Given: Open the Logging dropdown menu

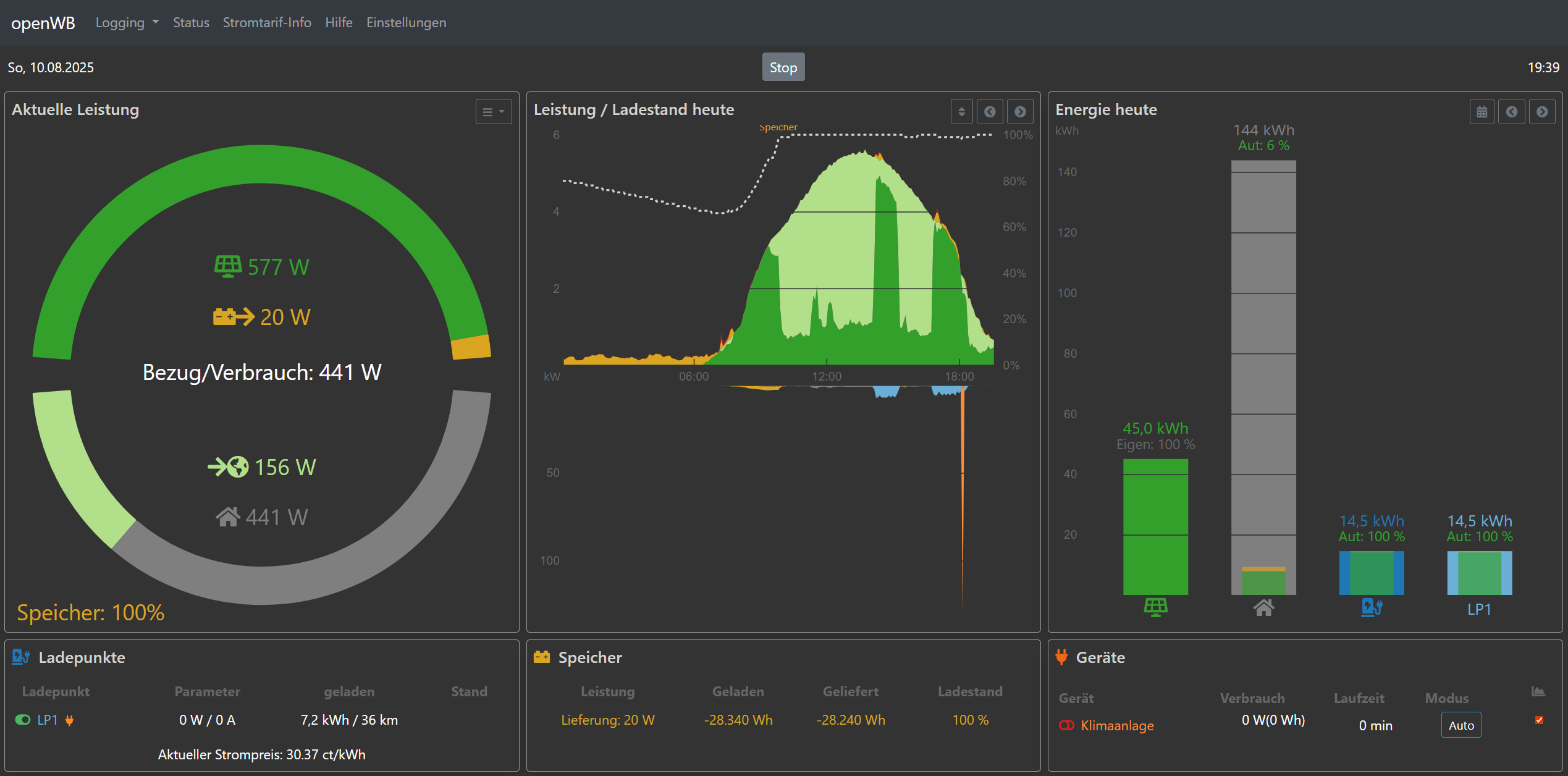Looking at the screenshot, I should [x=127, y=23].
